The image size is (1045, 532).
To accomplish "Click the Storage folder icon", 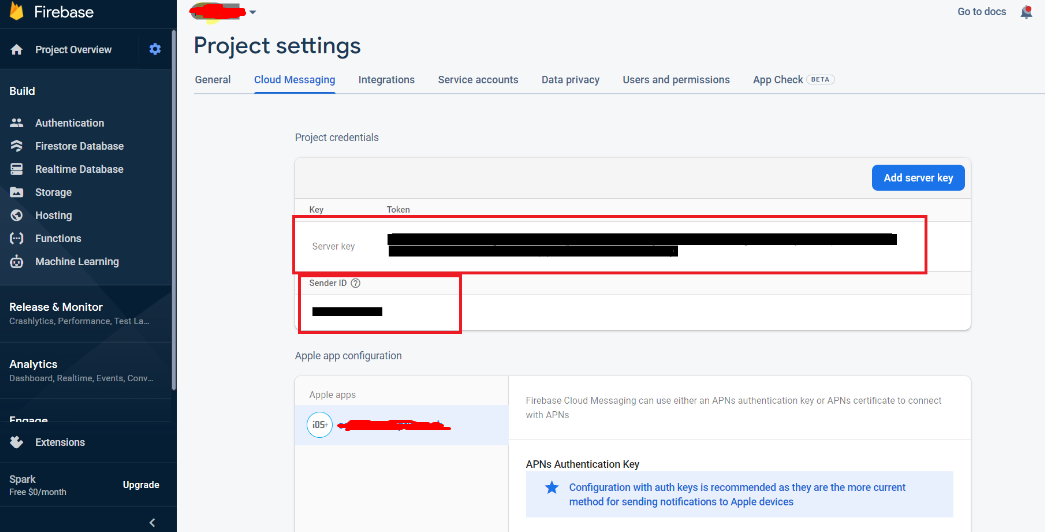I will click(16, 192).
